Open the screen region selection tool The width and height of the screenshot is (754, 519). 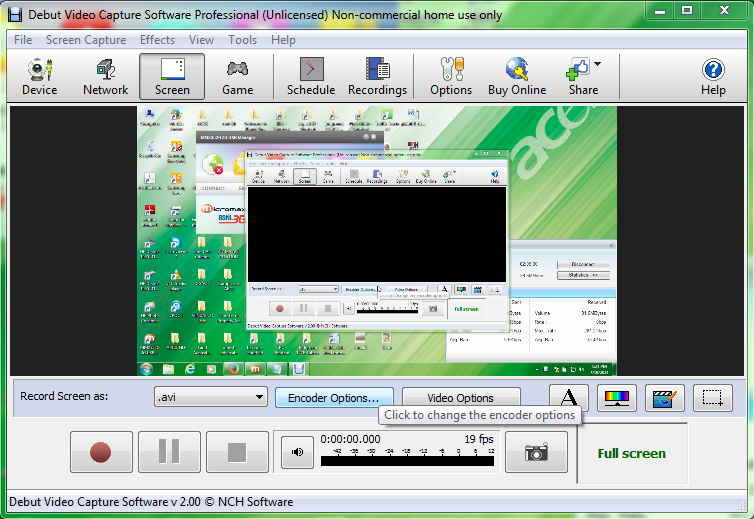pos(713,398)
